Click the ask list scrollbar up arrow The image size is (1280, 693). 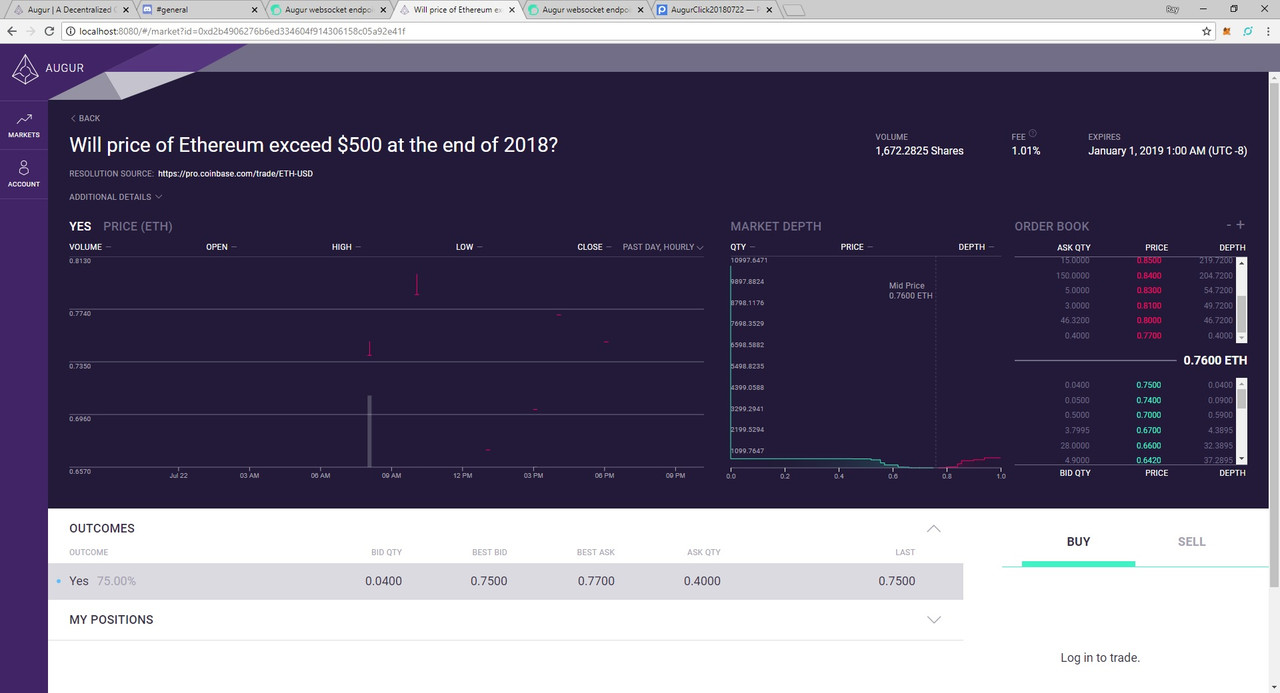1242,263
